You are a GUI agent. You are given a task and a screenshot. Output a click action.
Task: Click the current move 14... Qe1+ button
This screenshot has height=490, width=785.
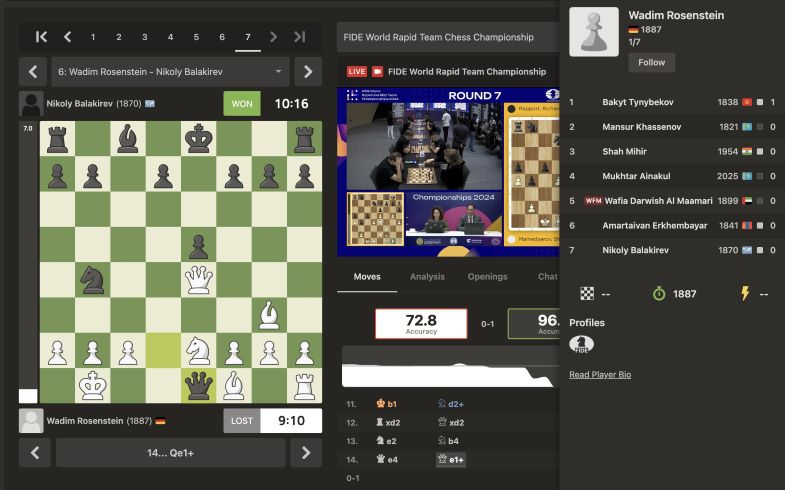[x=170, y=453]
